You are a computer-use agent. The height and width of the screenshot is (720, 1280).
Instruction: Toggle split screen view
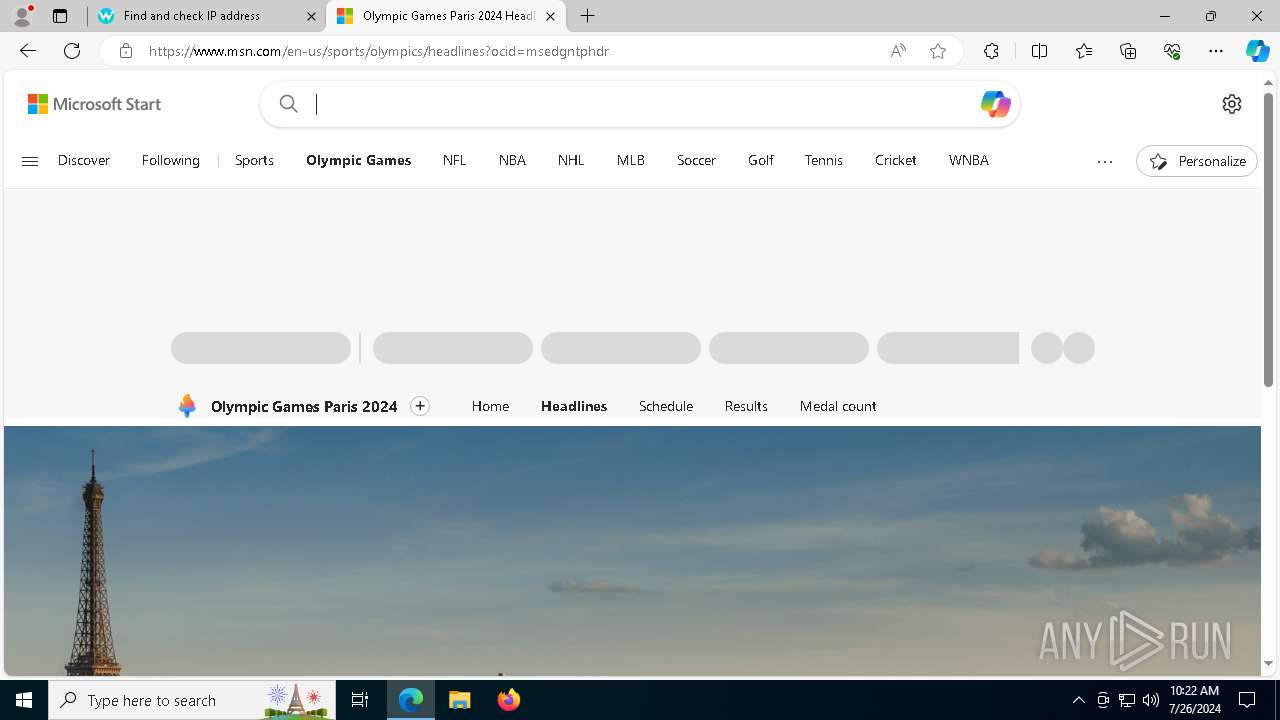[x=1039, y=51]
